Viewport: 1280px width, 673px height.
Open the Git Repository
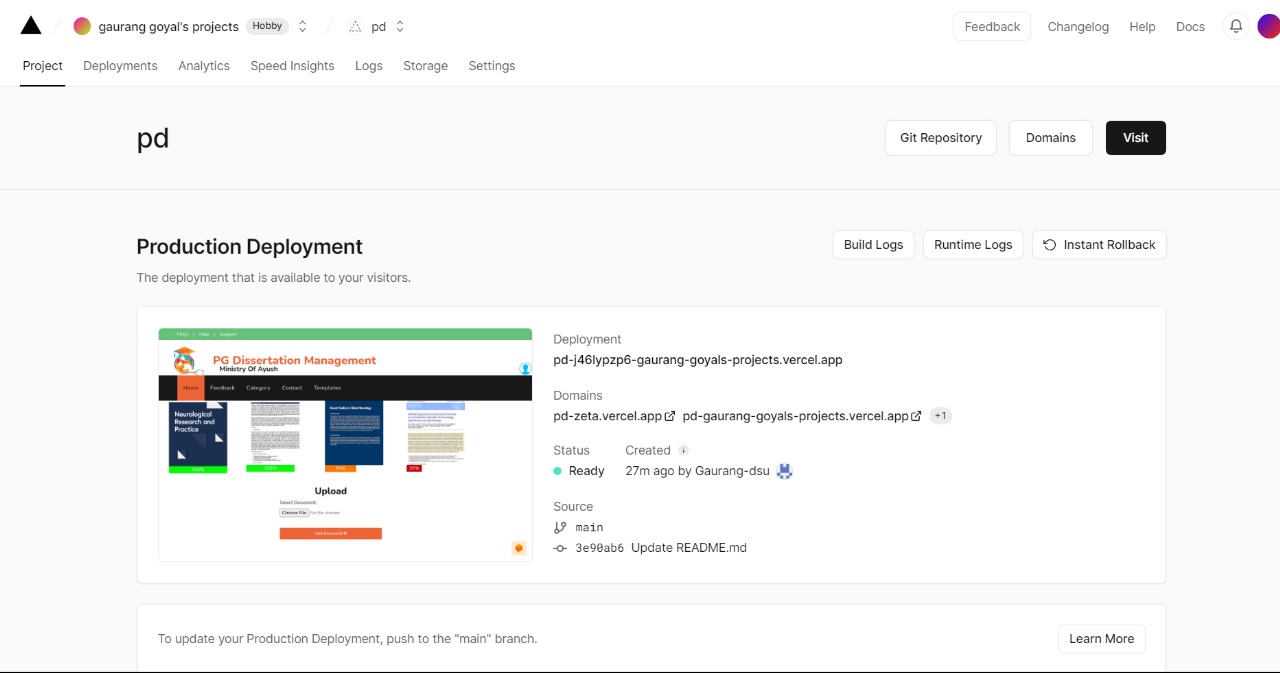[x=940, y=137]
